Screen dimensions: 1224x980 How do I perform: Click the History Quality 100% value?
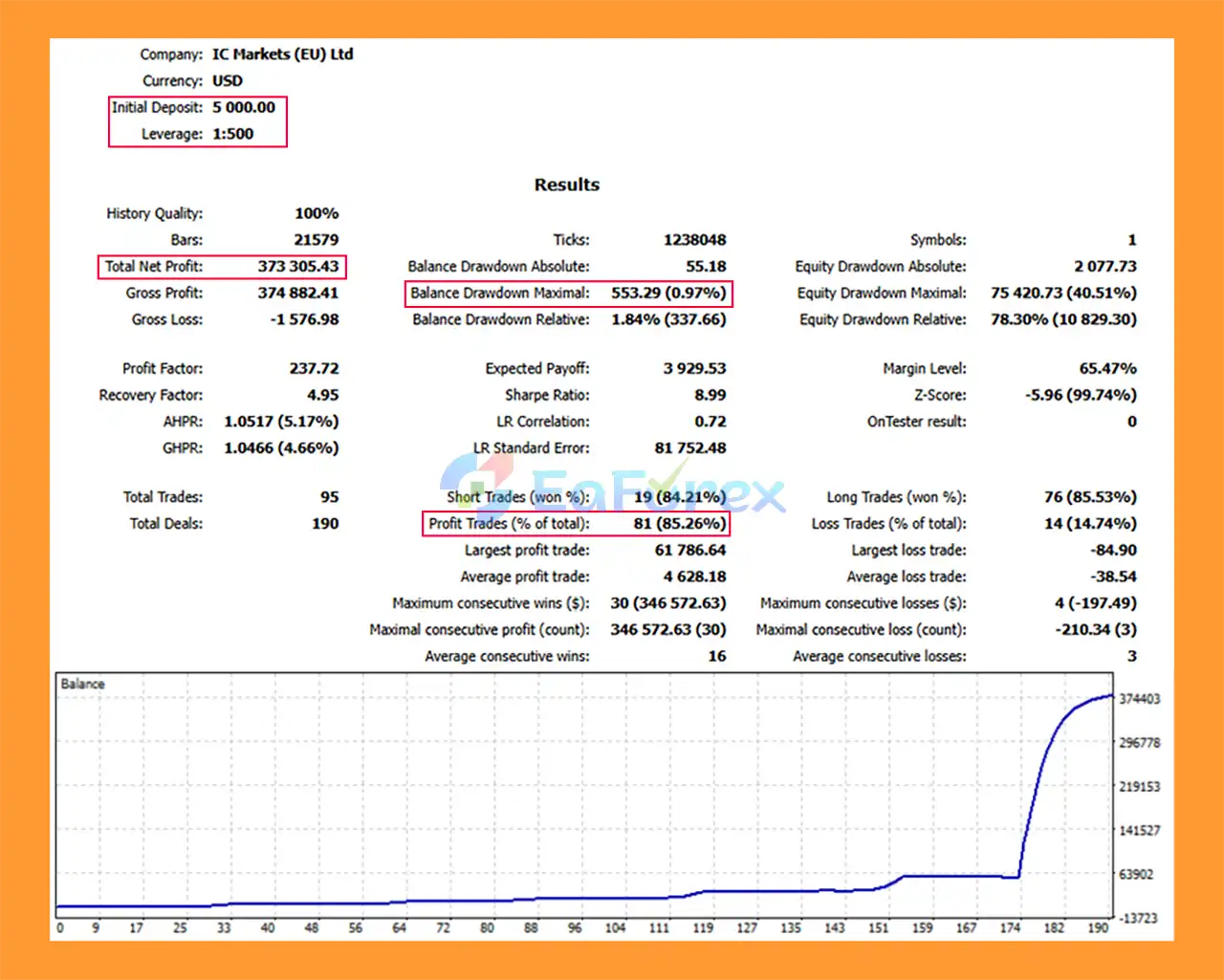click(x=316, y=214)
